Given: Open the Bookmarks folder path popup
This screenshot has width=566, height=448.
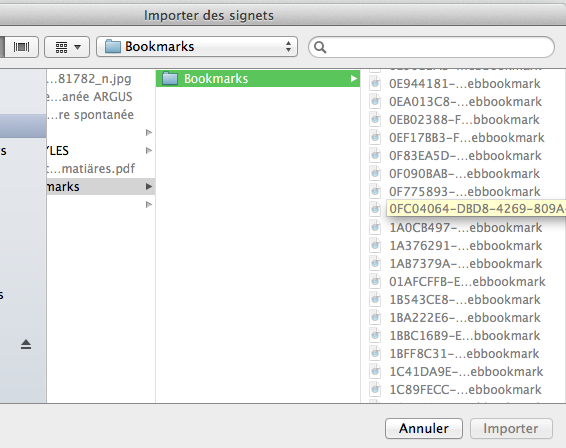Looking at the screenshot, I should pos(197,47).
